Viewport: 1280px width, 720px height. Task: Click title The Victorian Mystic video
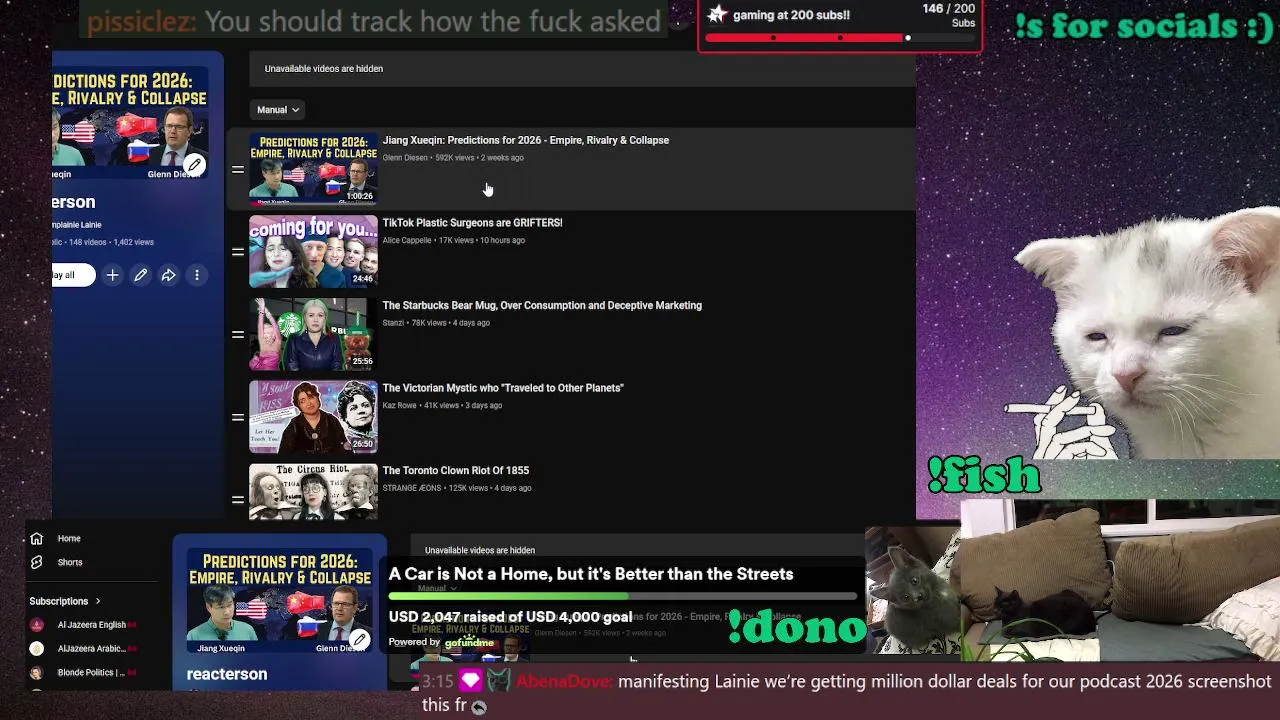click(503, 388)
